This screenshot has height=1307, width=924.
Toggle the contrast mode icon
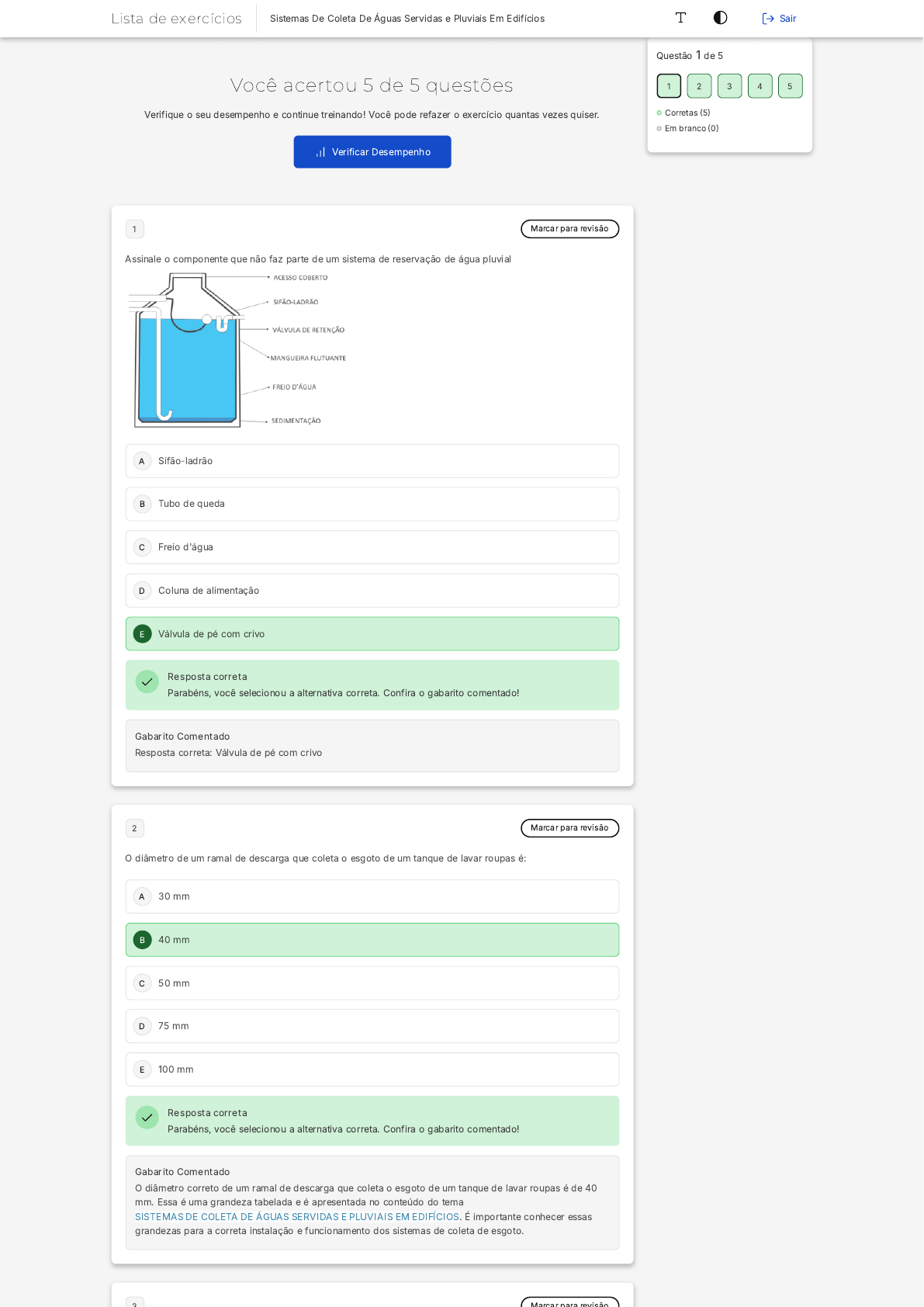click(x=720, y=18)
